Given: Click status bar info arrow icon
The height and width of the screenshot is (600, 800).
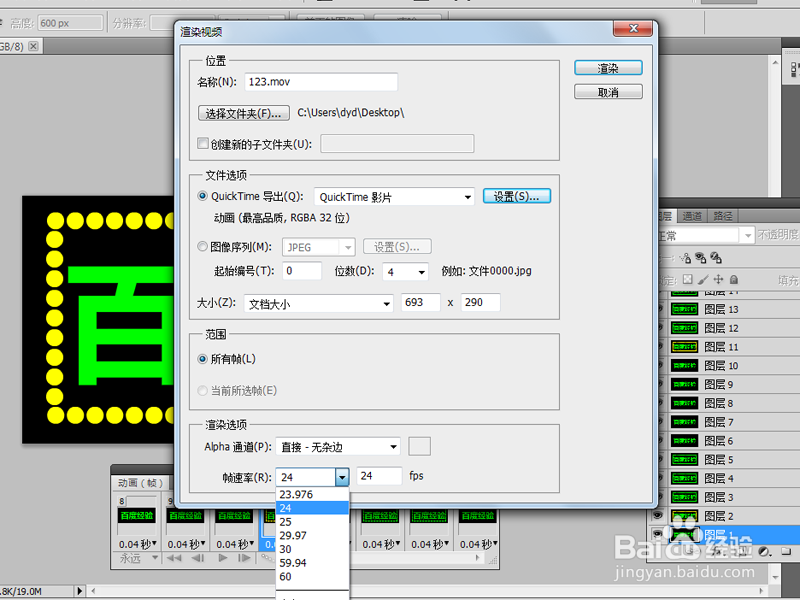Looking at the screenshot, I should coord(79,591).
